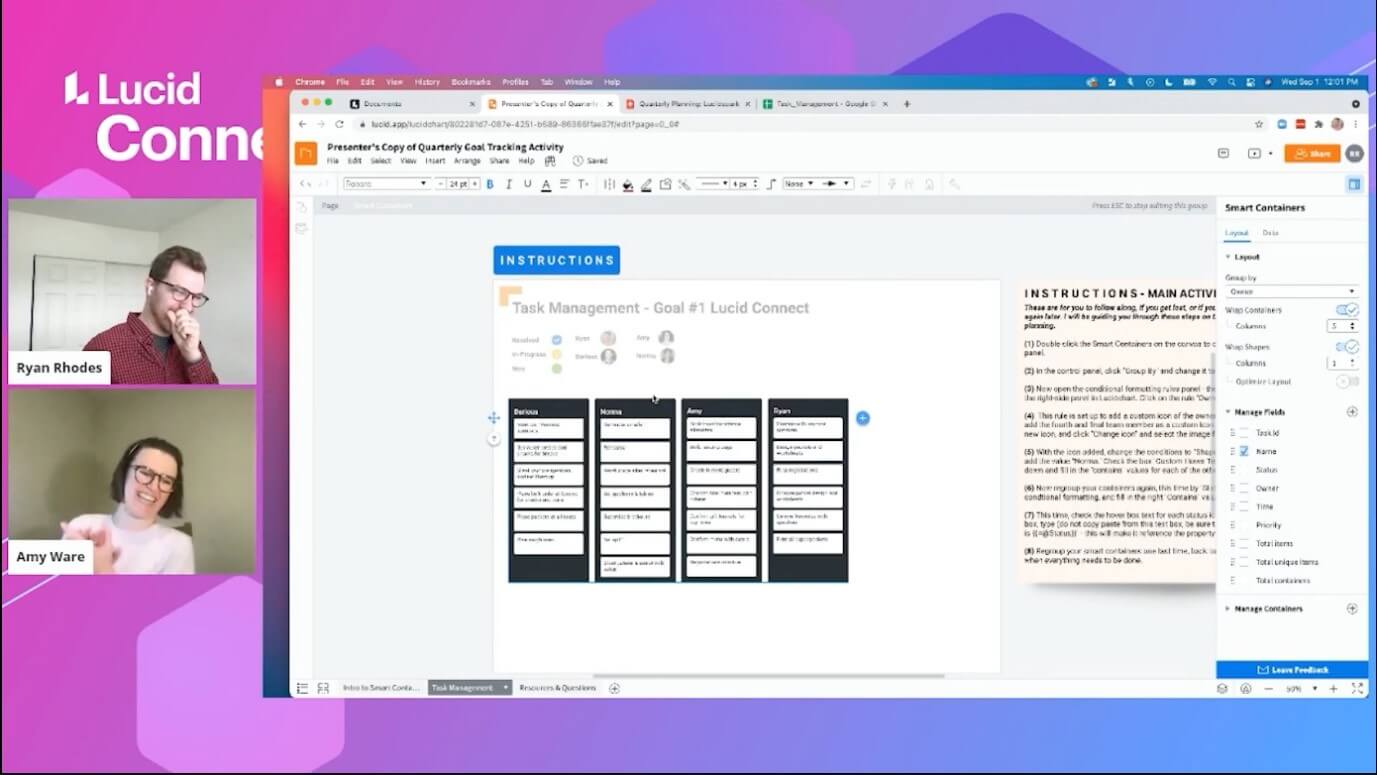Collapse the Layout section

[x=1228, y=257]
